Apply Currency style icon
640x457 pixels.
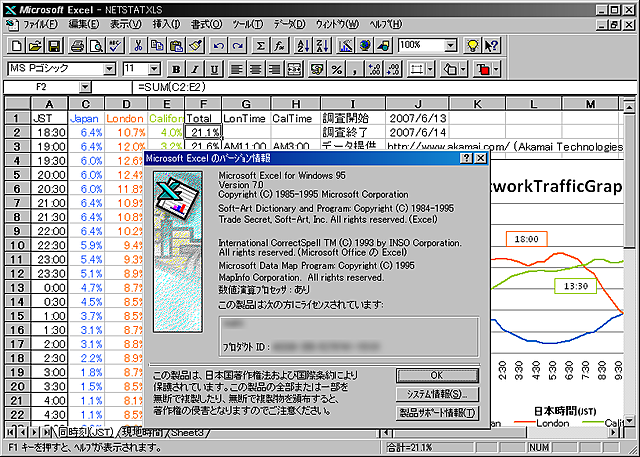click(x=317, y=69)
